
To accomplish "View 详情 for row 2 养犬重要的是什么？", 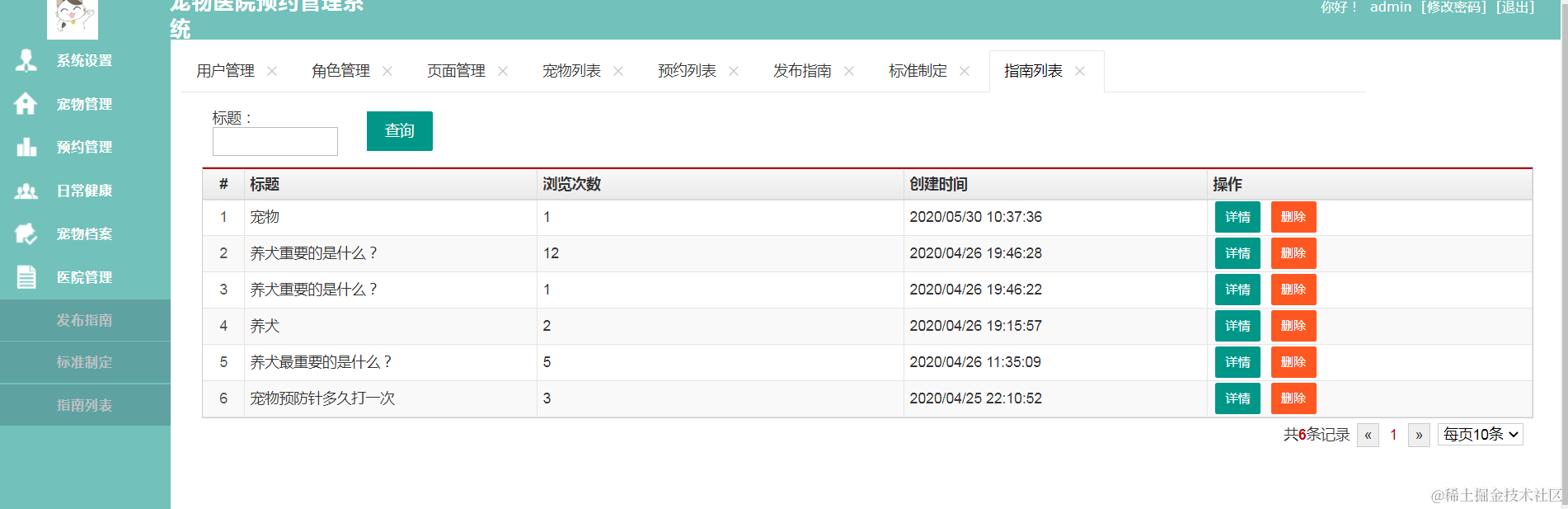I will (1237, 253).
